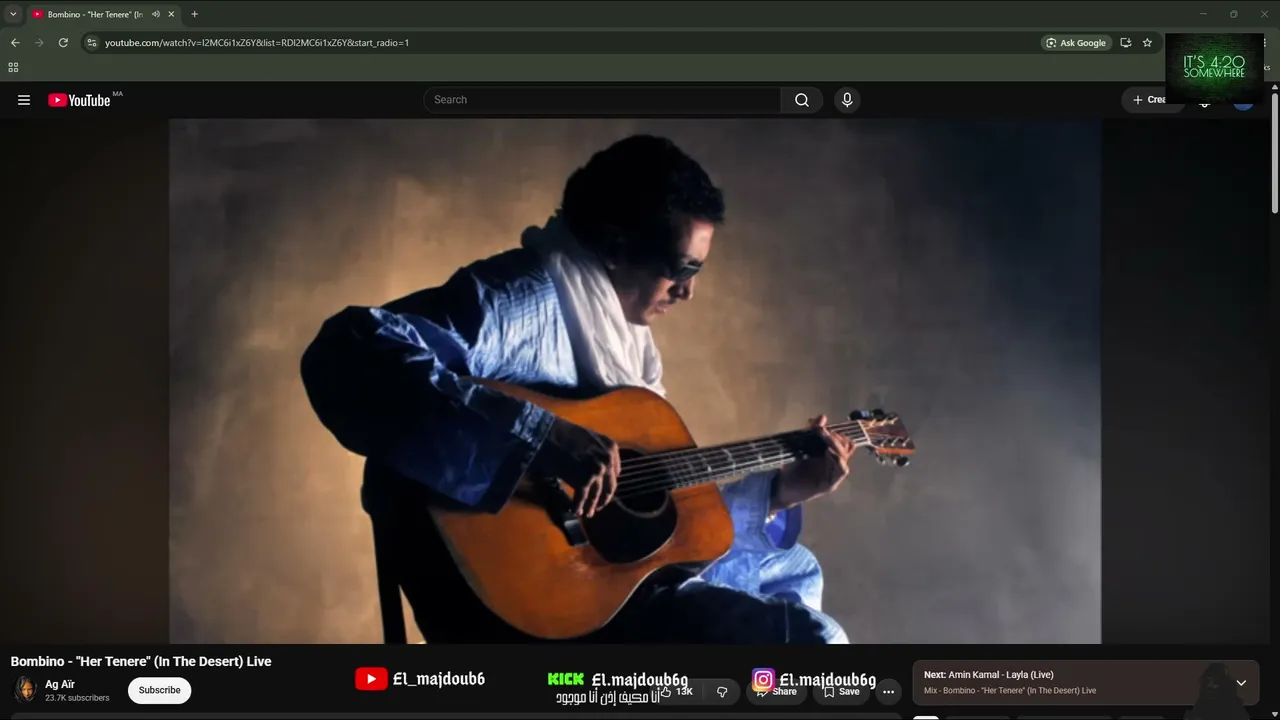Dislike the video with thumbs down
This screenshot has width=1280, height=720.
tap(722, 691)
